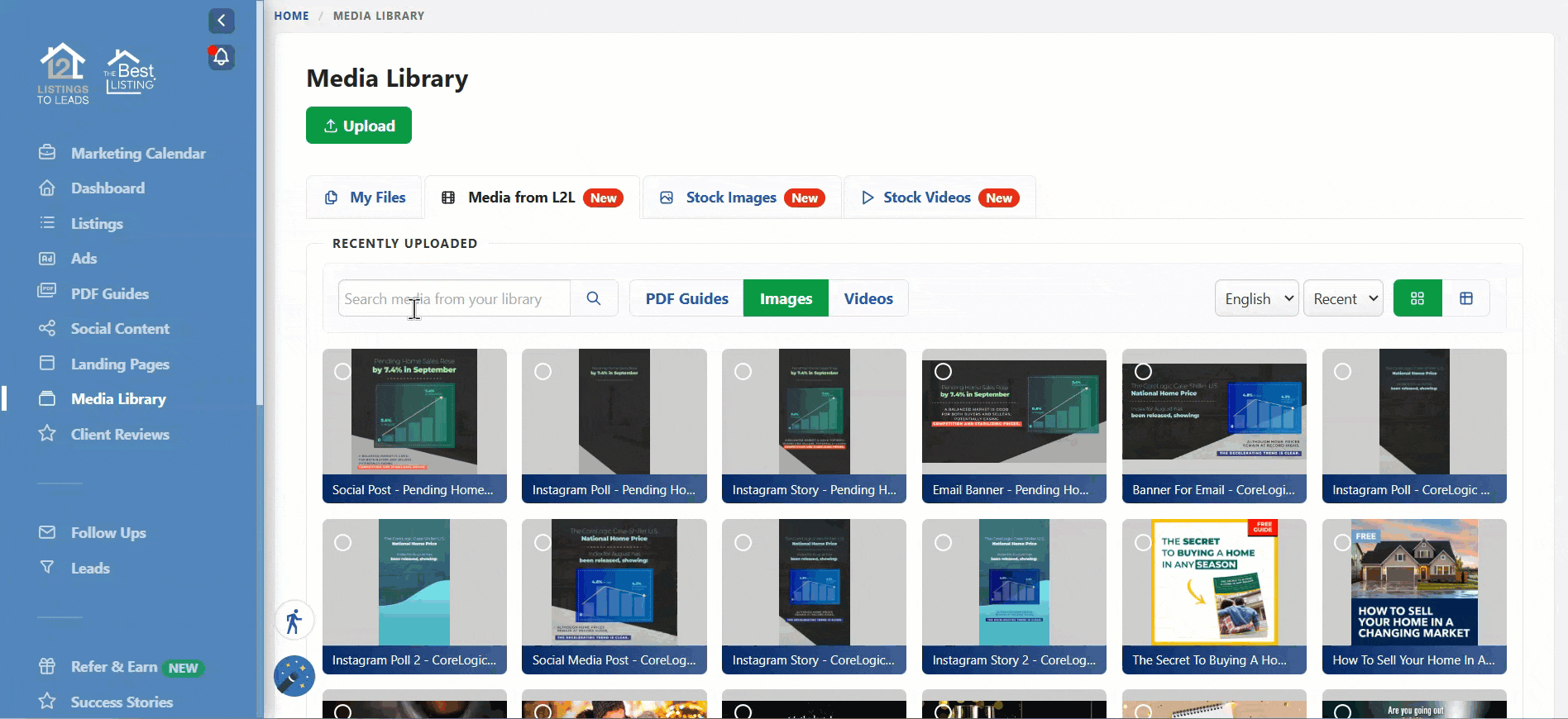Select the Instagram Poll - CoreLogic item
This screenshot has width=1568, height=719.
coord(1343,372)
